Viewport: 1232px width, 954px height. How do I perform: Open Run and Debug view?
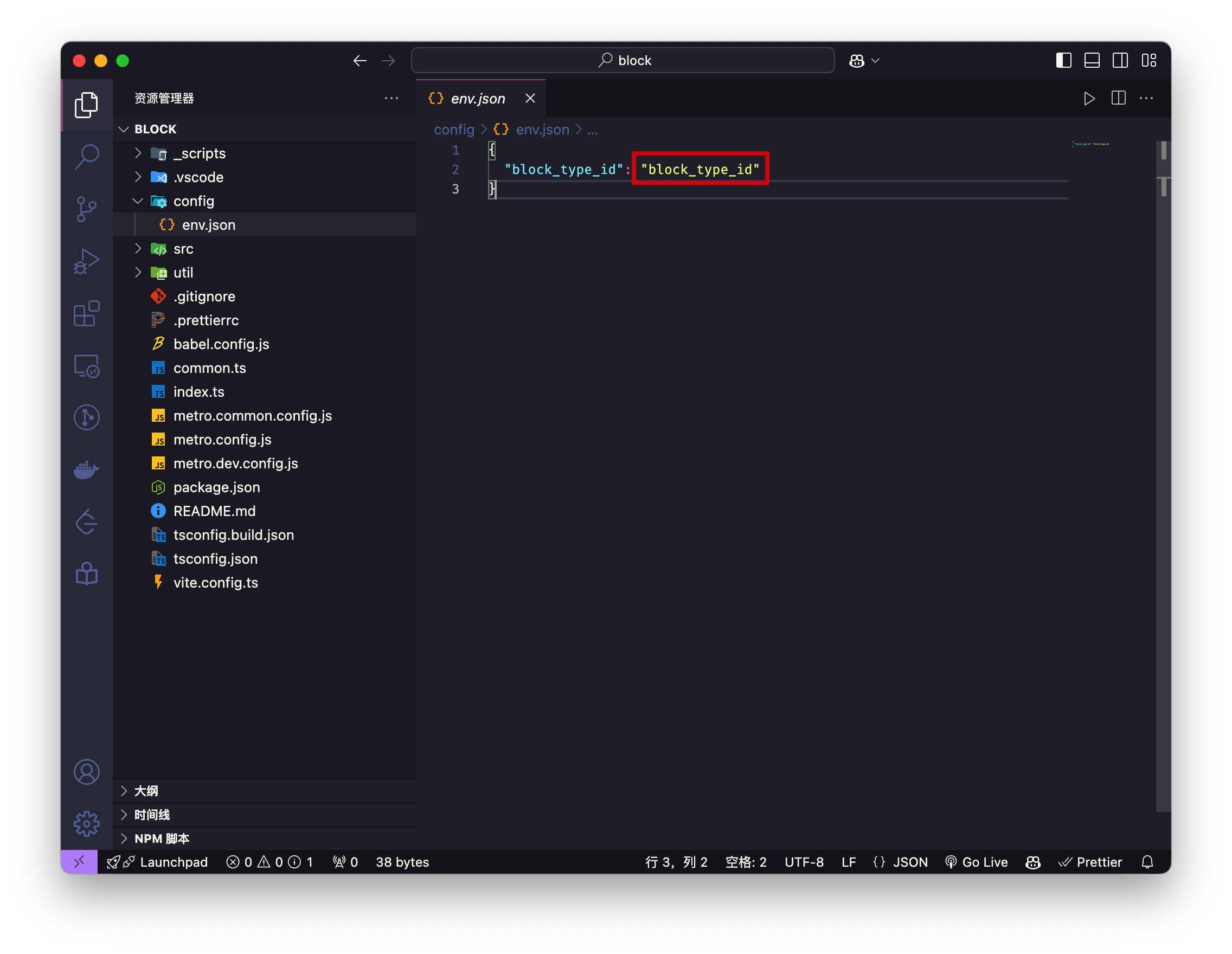point(86,262)
